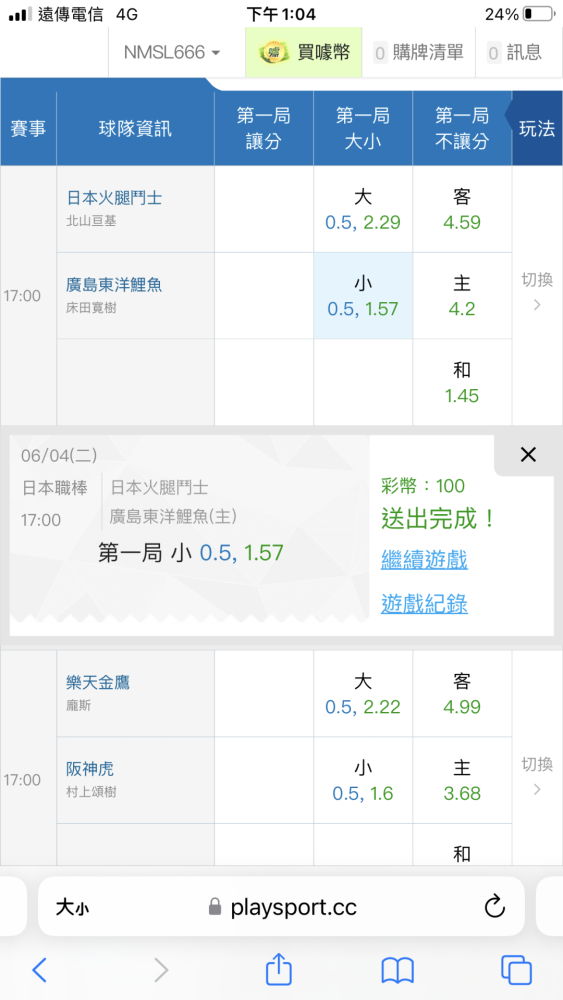
Task: Open Safari share sheet icon
Action: point(279,969)
